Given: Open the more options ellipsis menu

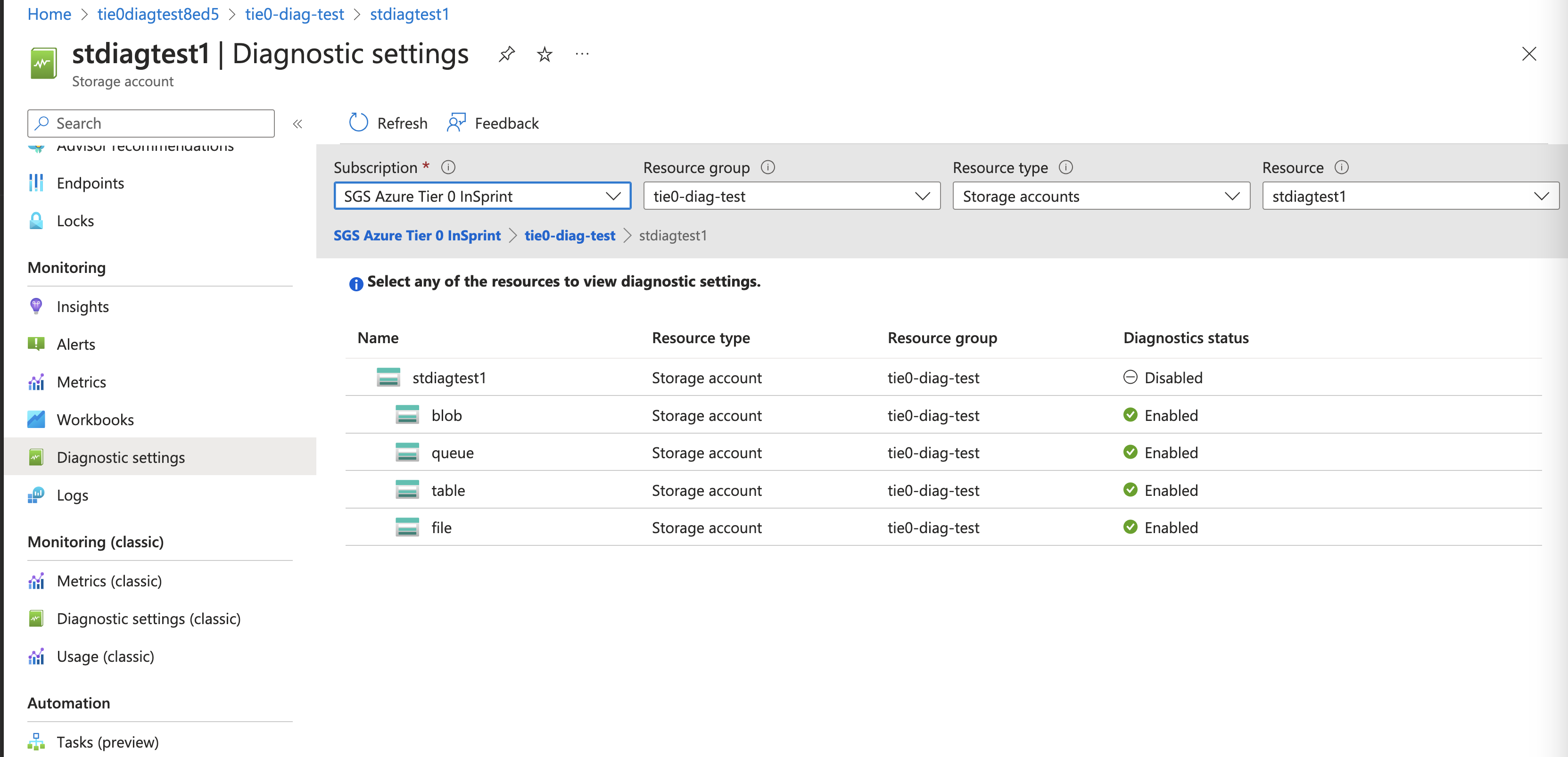Looking at the screenshot, I should click(582, 54).
